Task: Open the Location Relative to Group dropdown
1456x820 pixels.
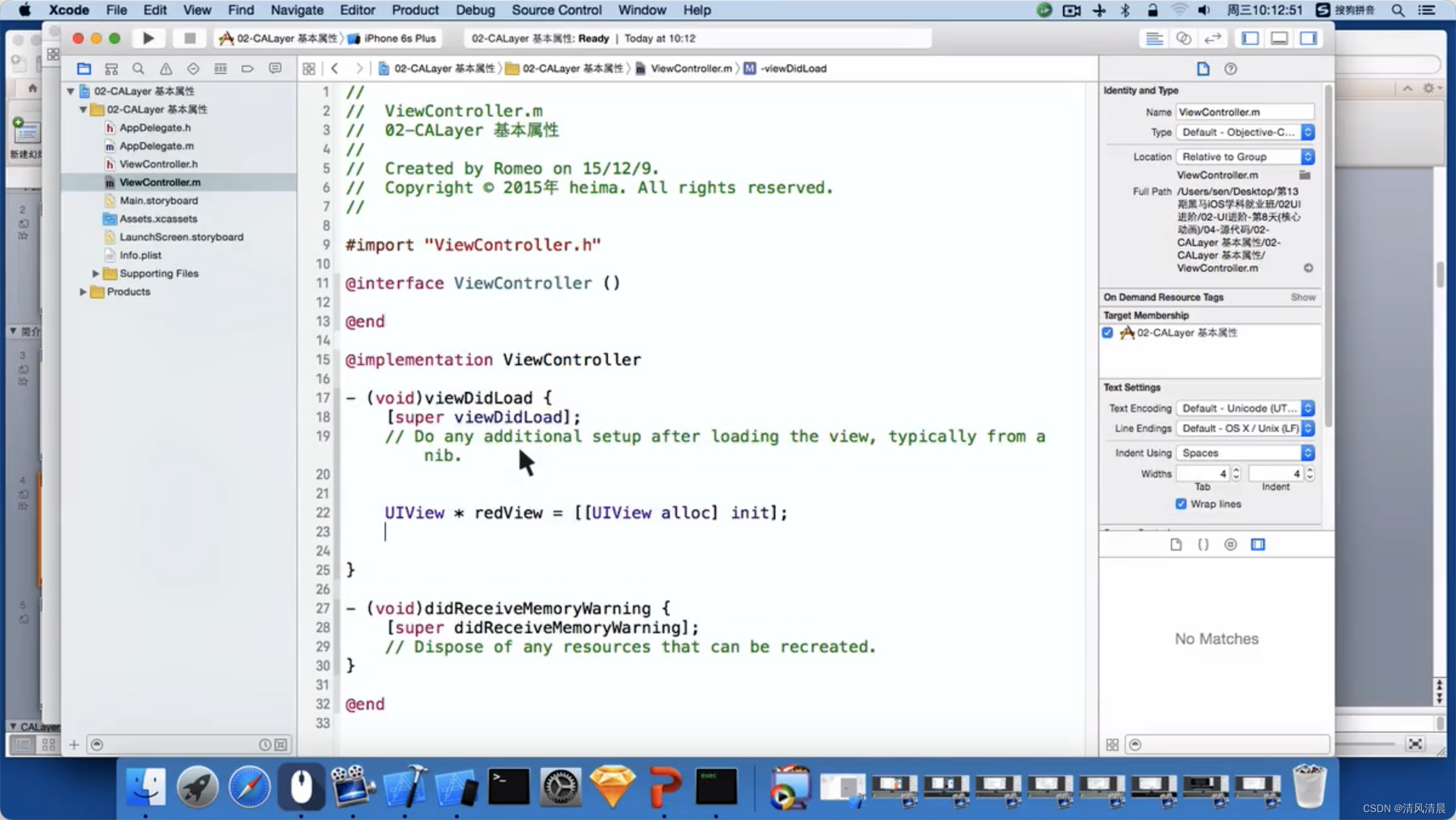Action: click(1245, 156)
